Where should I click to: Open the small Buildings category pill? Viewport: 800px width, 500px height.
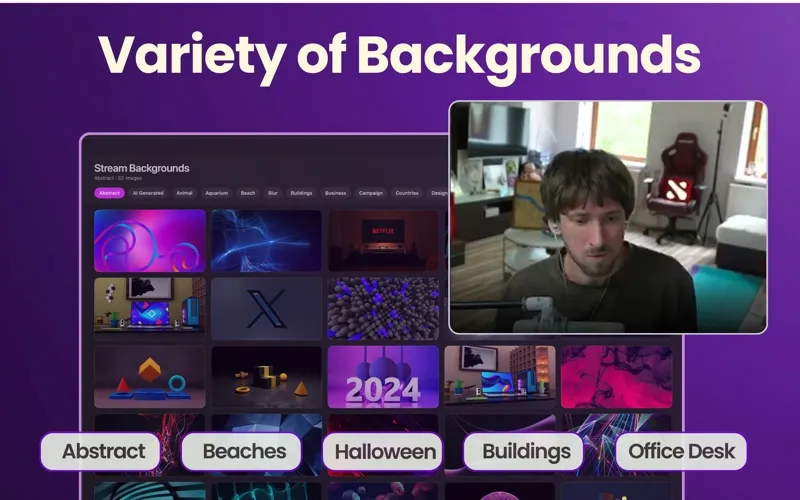(x=301, y=193)
